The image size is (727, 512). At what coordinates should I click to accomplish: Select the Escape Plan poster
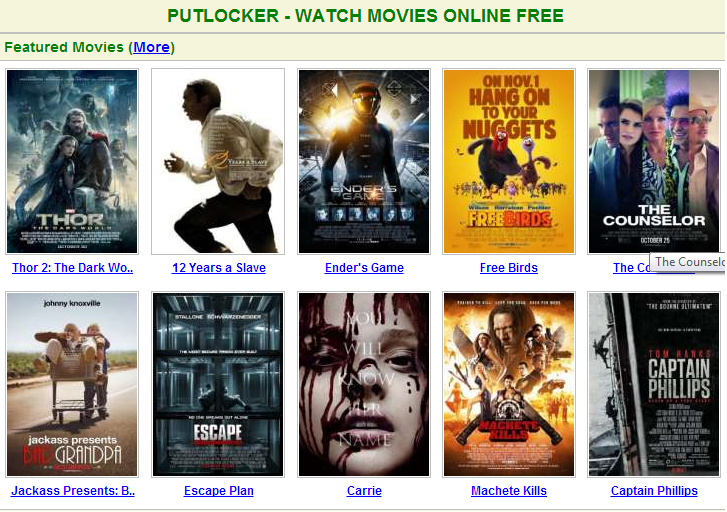(218, 384)
